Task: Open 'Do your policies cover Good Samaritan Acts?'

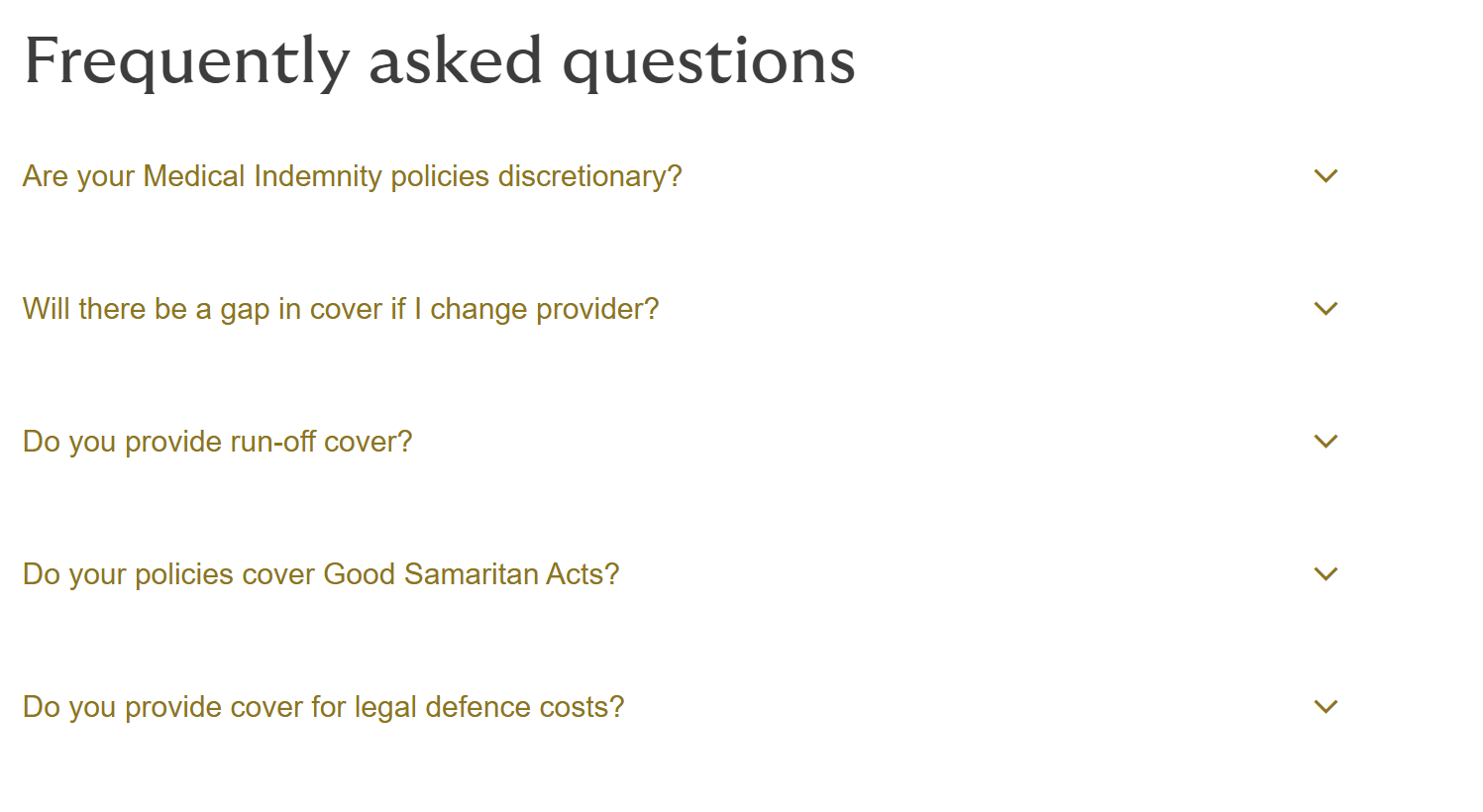Action: coord(320,574)
